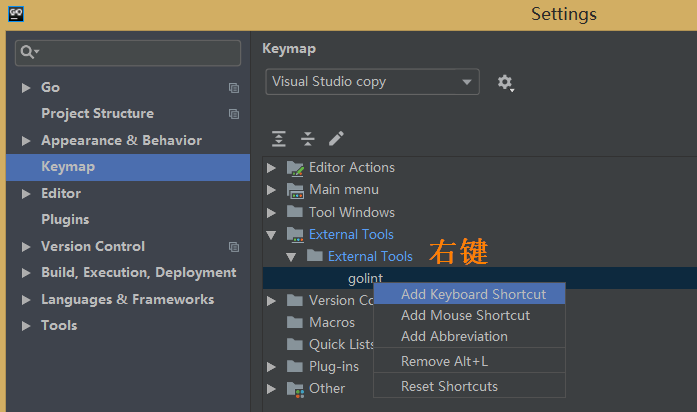697x412 pixels.
Task: Expand Languages & Frameworks arrow
Action: (x=26, y=300)
